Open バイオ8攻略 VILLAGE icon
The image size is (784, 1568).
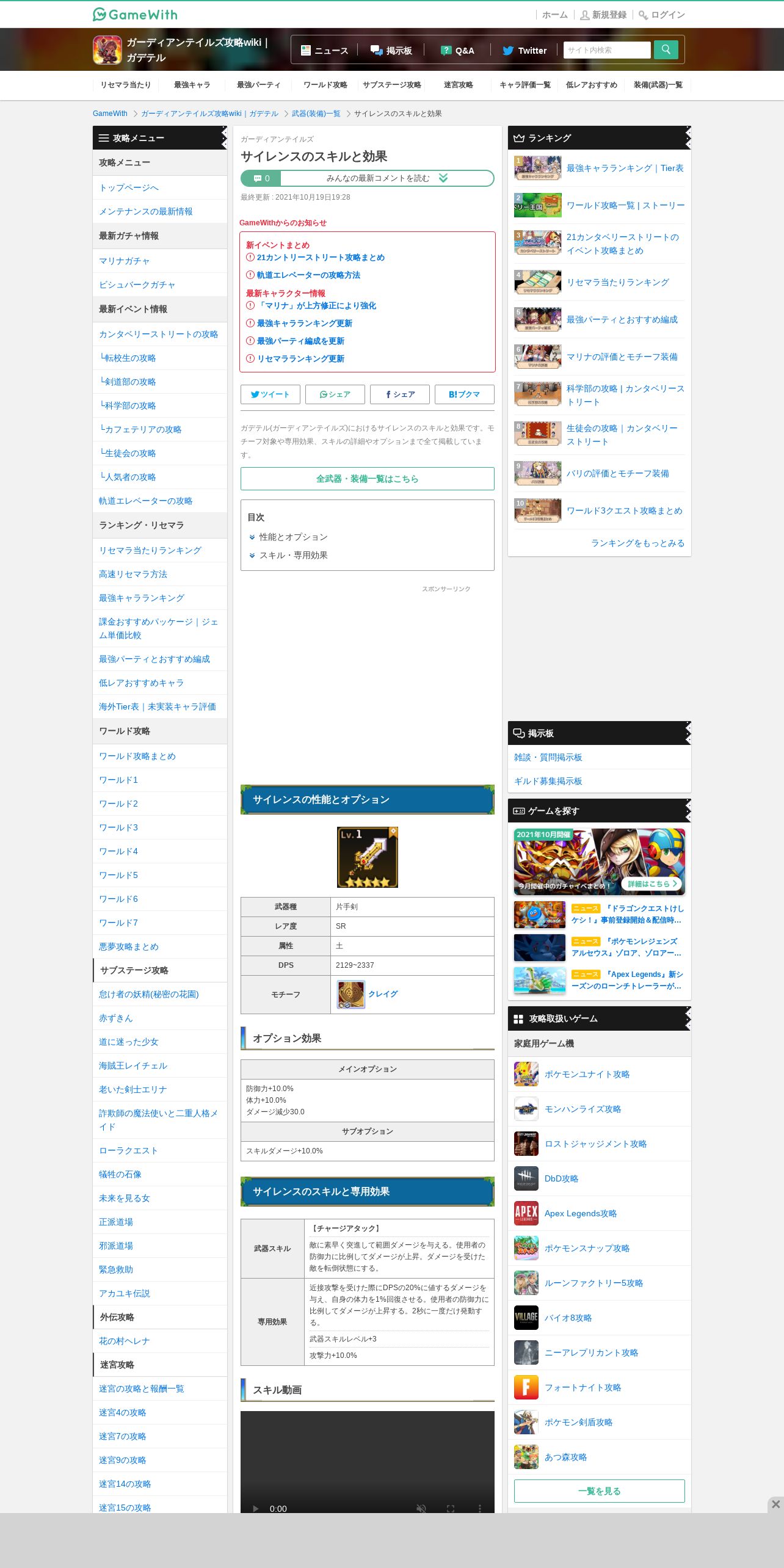526,1318
